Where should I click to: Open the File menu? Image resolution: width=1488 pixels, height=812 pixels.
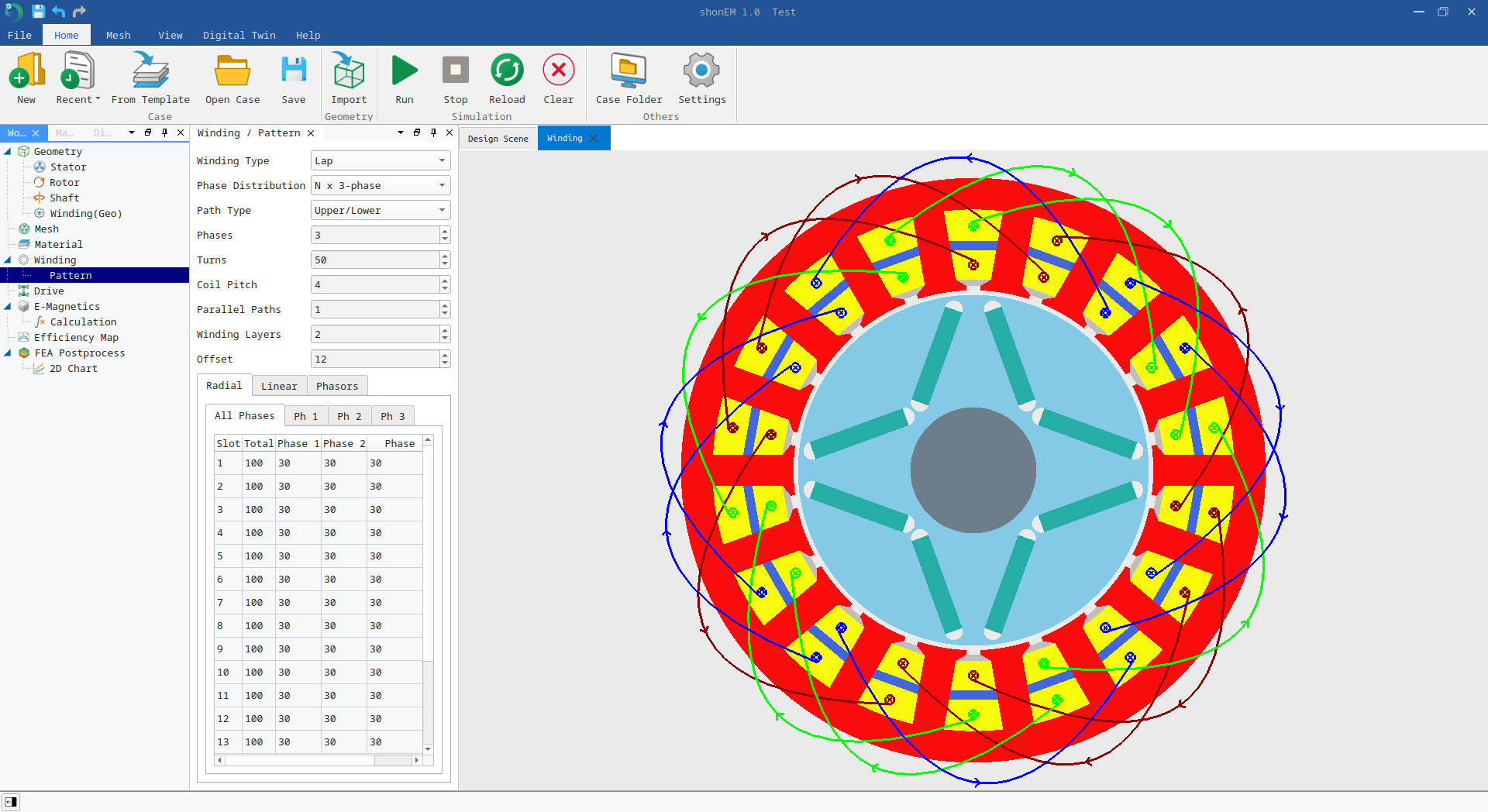tap(19, 35)
